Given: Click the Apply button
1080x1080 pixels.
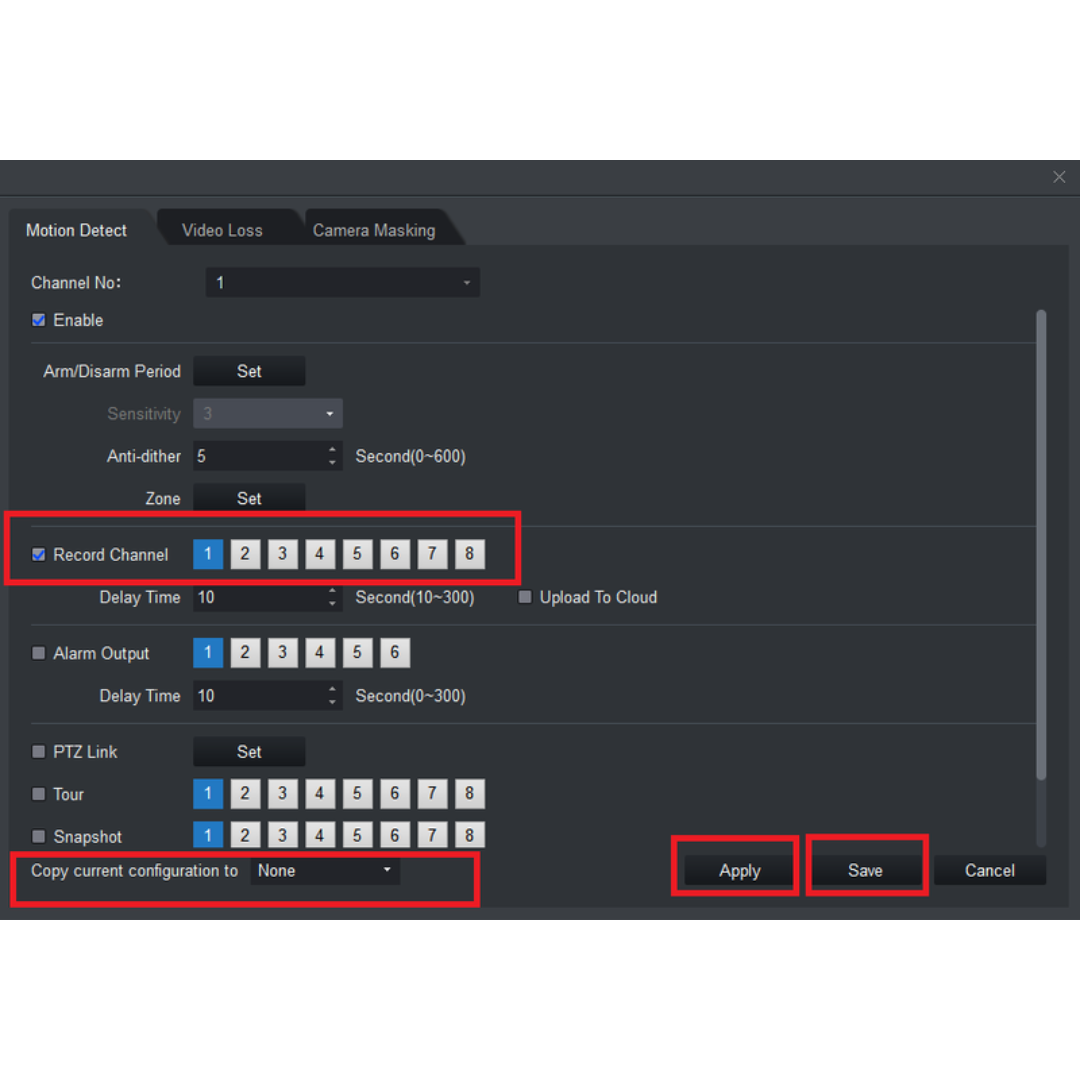Looking at the screenshot, I should pyautogui.click(x=740, y=871).
